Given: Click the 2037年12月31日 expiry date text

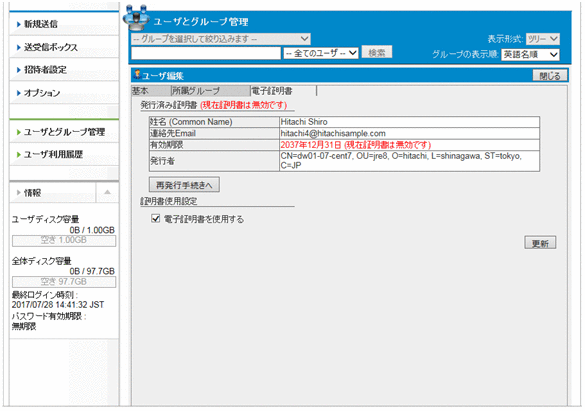Looking at the screenshot, I should 311,145.
